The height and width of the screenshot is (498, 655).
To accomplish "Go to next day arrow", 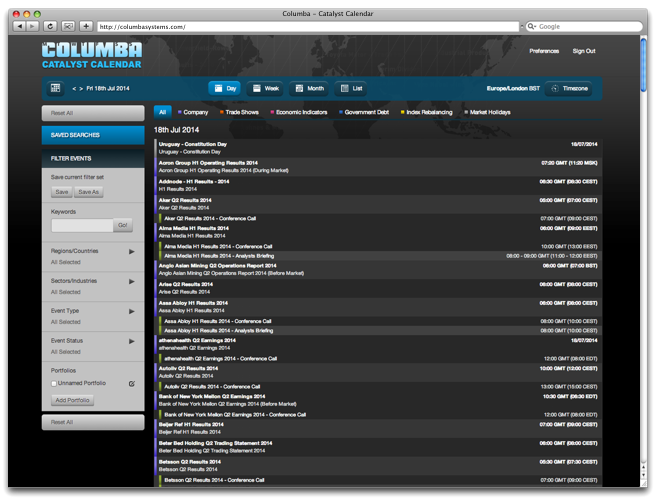I will click(x=81, y=89).
